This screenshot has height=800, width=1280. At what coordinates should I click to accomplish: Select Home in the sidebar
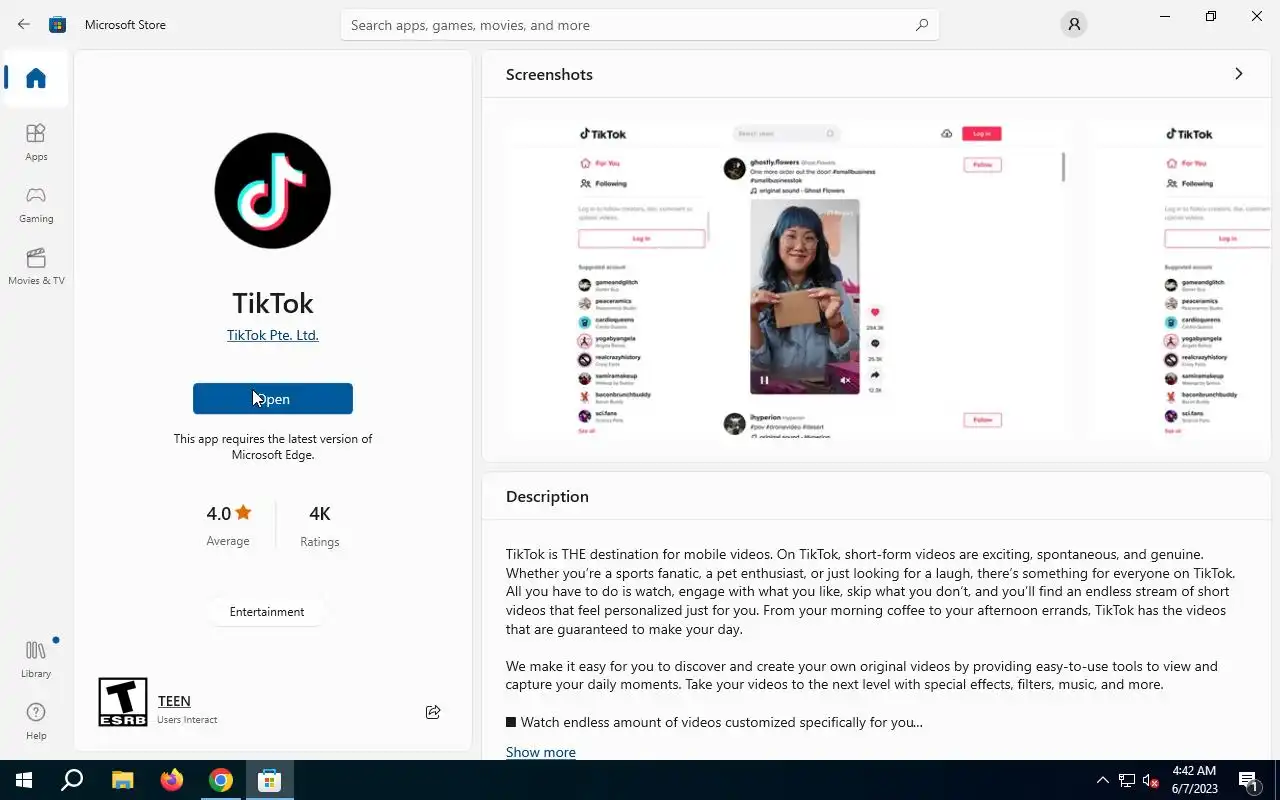[x=36, y=78]
